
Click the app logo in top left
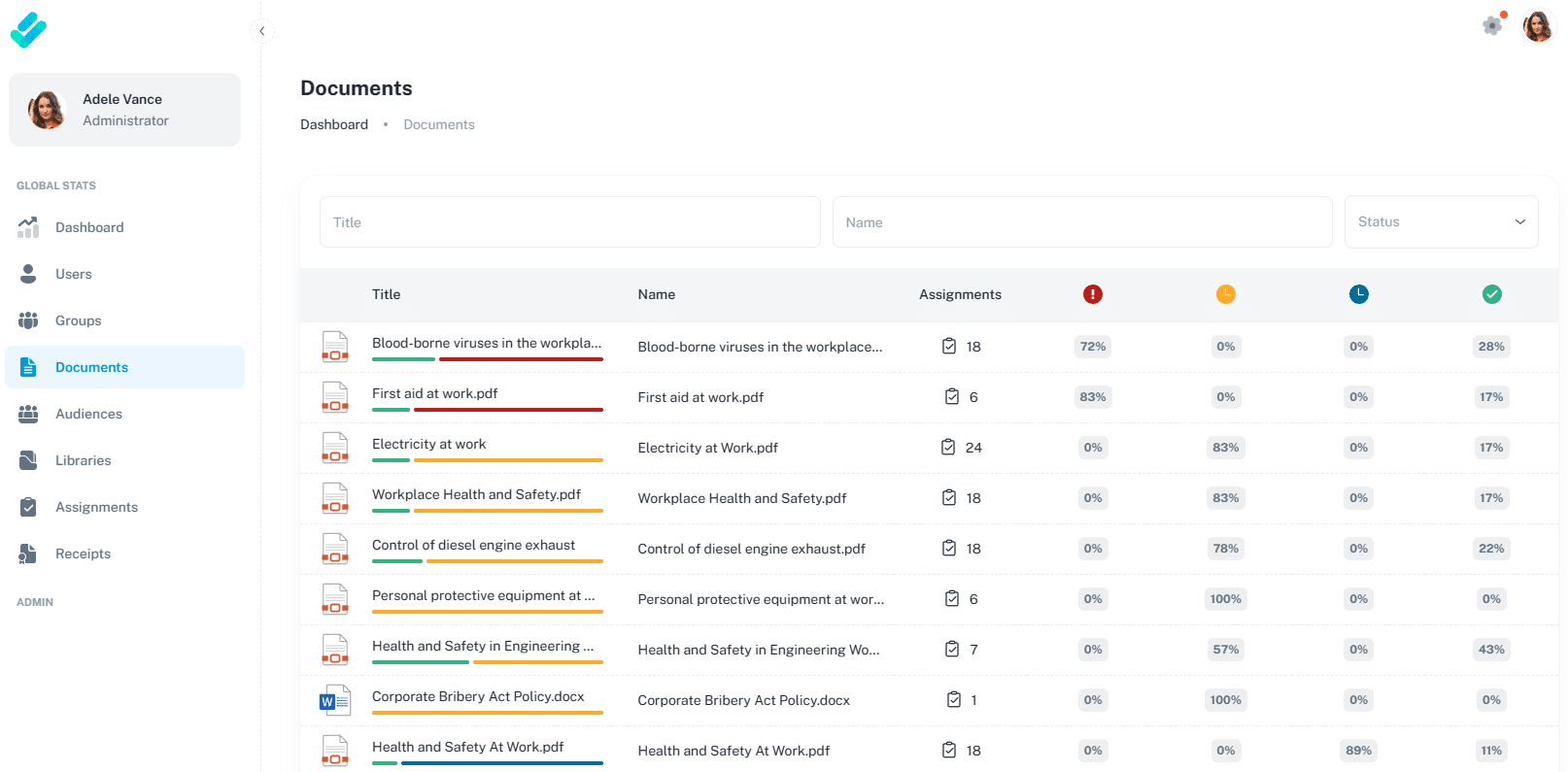tap(28, 30)
